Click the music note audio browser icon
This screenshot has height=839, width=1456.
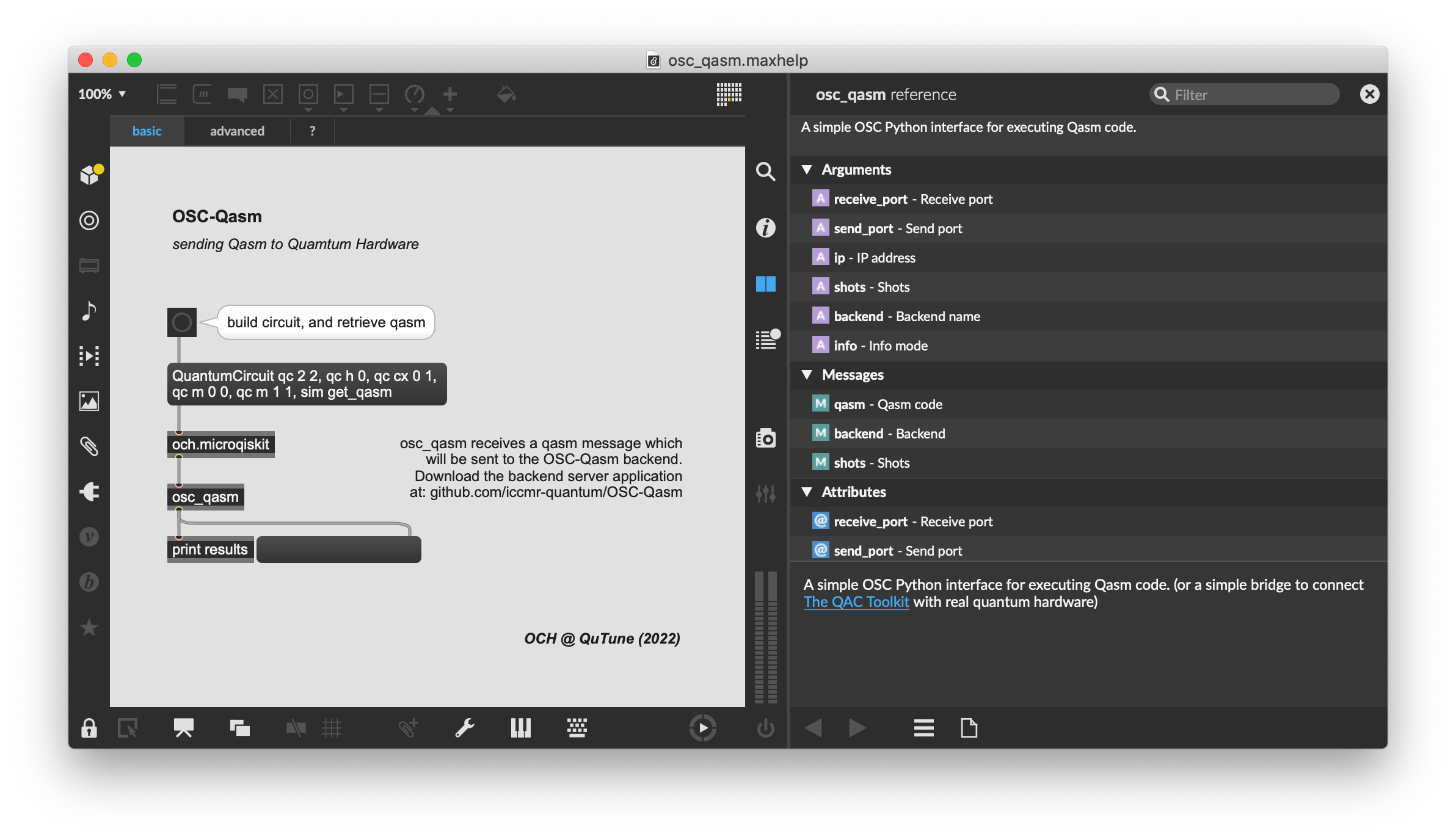pyautogui.click(x=89, y=310)
